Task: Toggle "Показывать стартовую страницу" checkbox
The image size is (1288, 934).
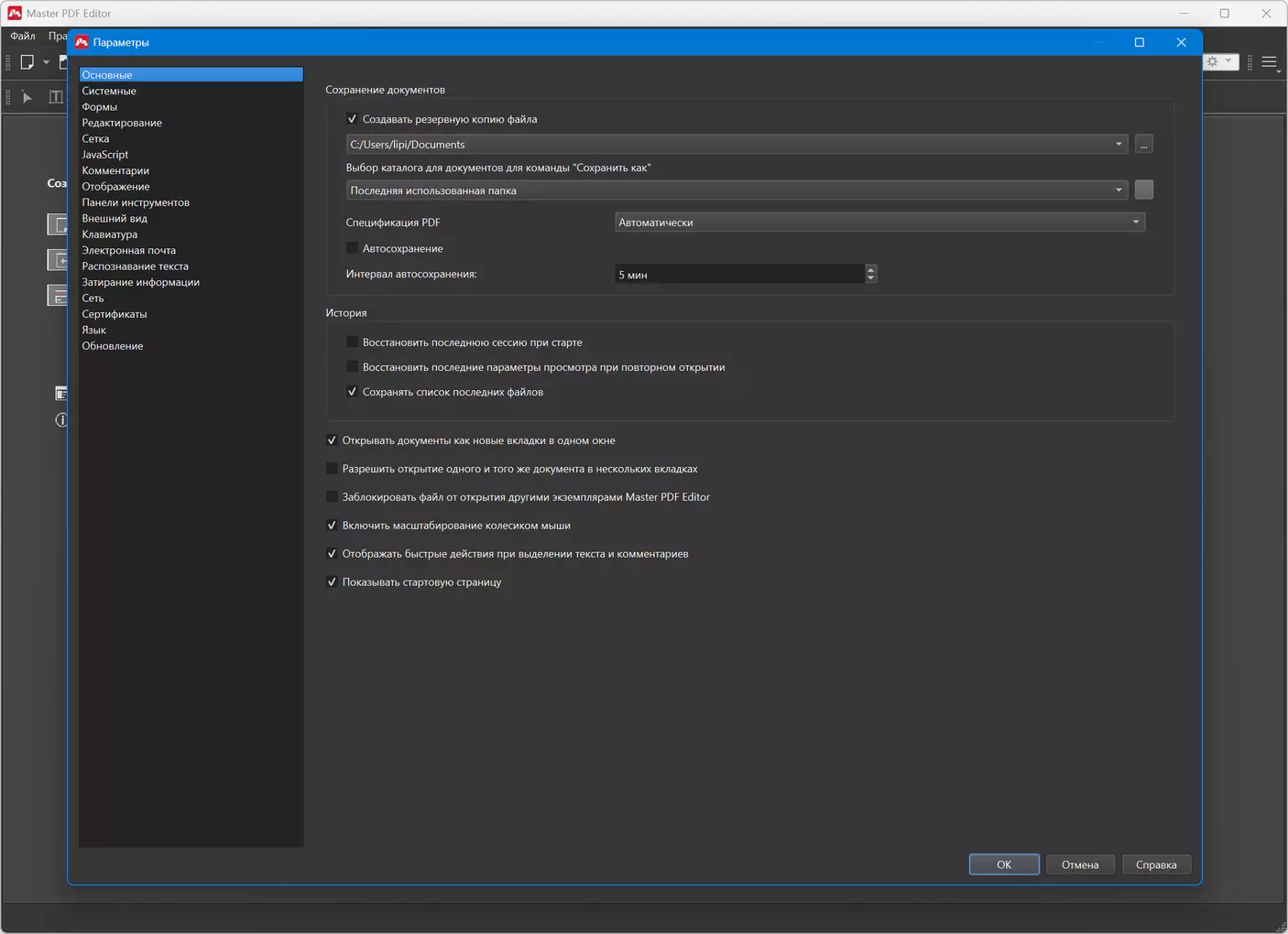Action: point(333,582)
